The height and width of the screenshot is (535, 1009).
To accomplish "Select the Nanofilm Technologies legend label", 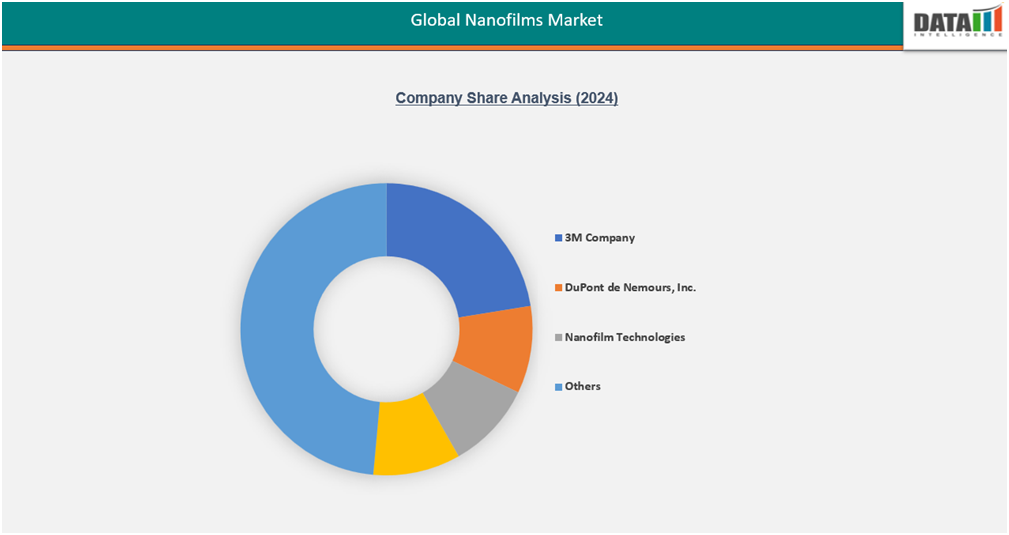I will [625, 337].
